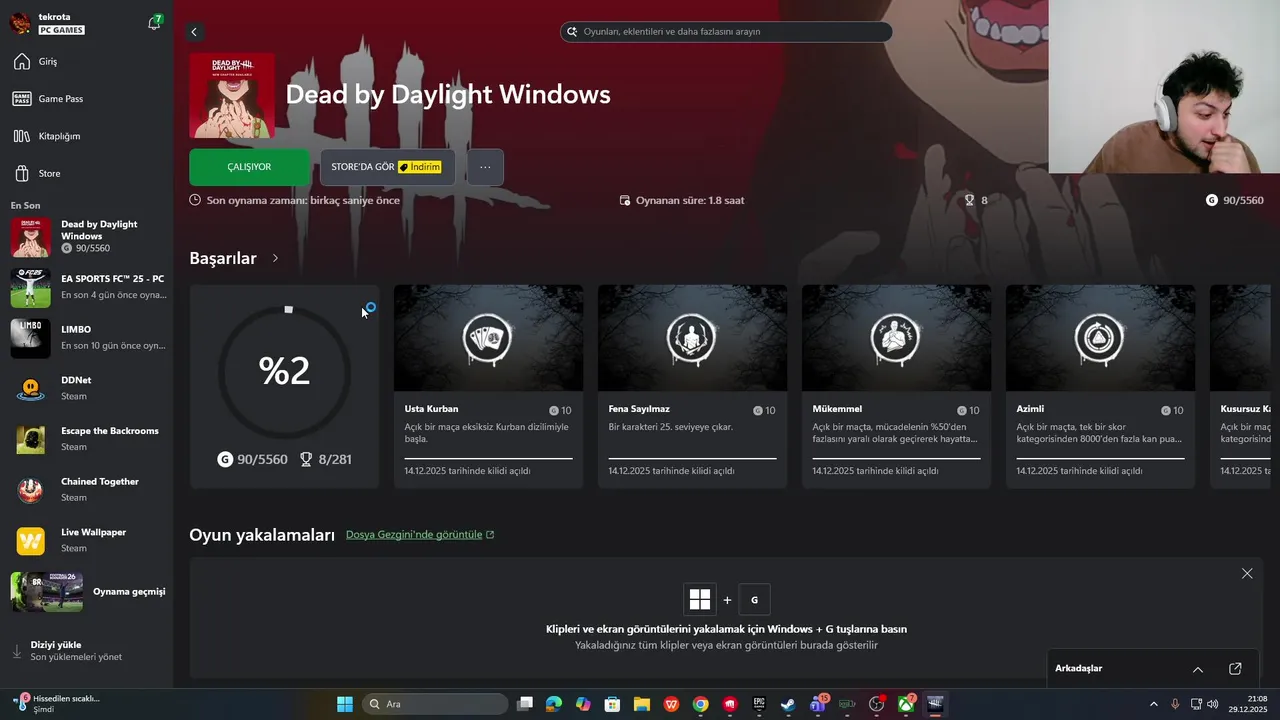The image size is (1280, 720).
Task: Select Live Wallpaper in sidebar
Action: (87, 540)
